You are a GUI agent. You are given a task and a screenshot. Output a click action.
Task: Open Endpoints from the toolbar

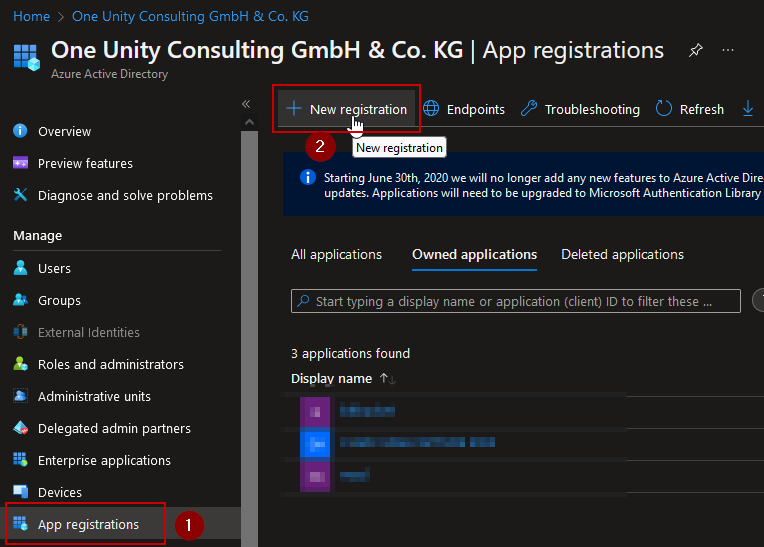pyautogui.click(x=464, y=109)
